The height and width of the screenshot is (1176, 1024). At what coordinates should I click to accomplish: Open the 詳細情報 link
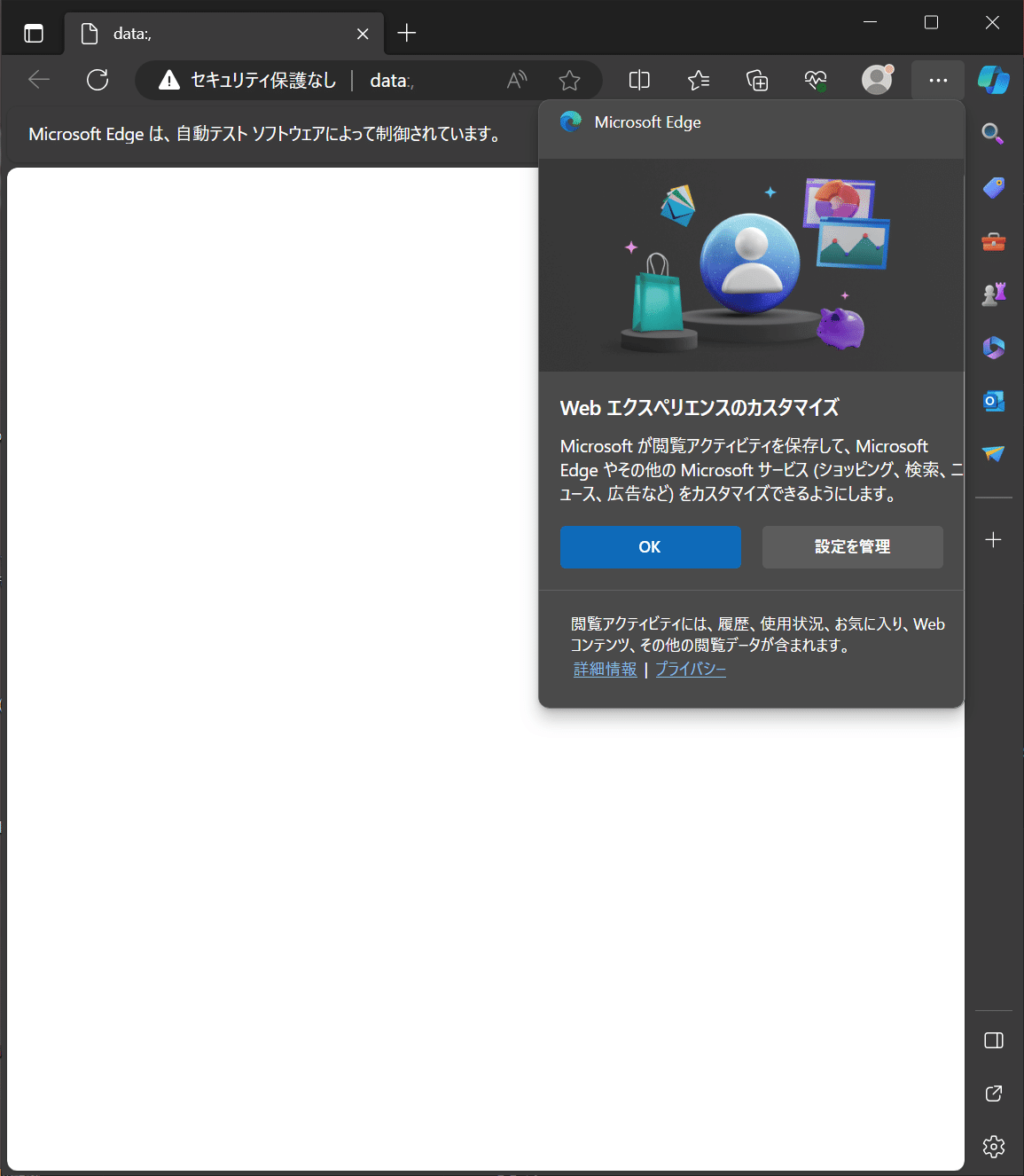(605, 670)
